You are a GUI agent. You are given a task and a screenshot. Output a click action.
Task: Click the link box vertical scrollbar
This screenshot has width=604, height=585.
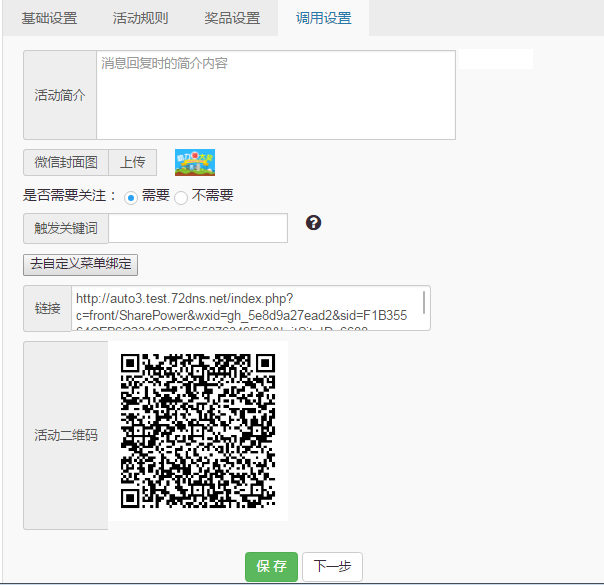coord(424,303)
